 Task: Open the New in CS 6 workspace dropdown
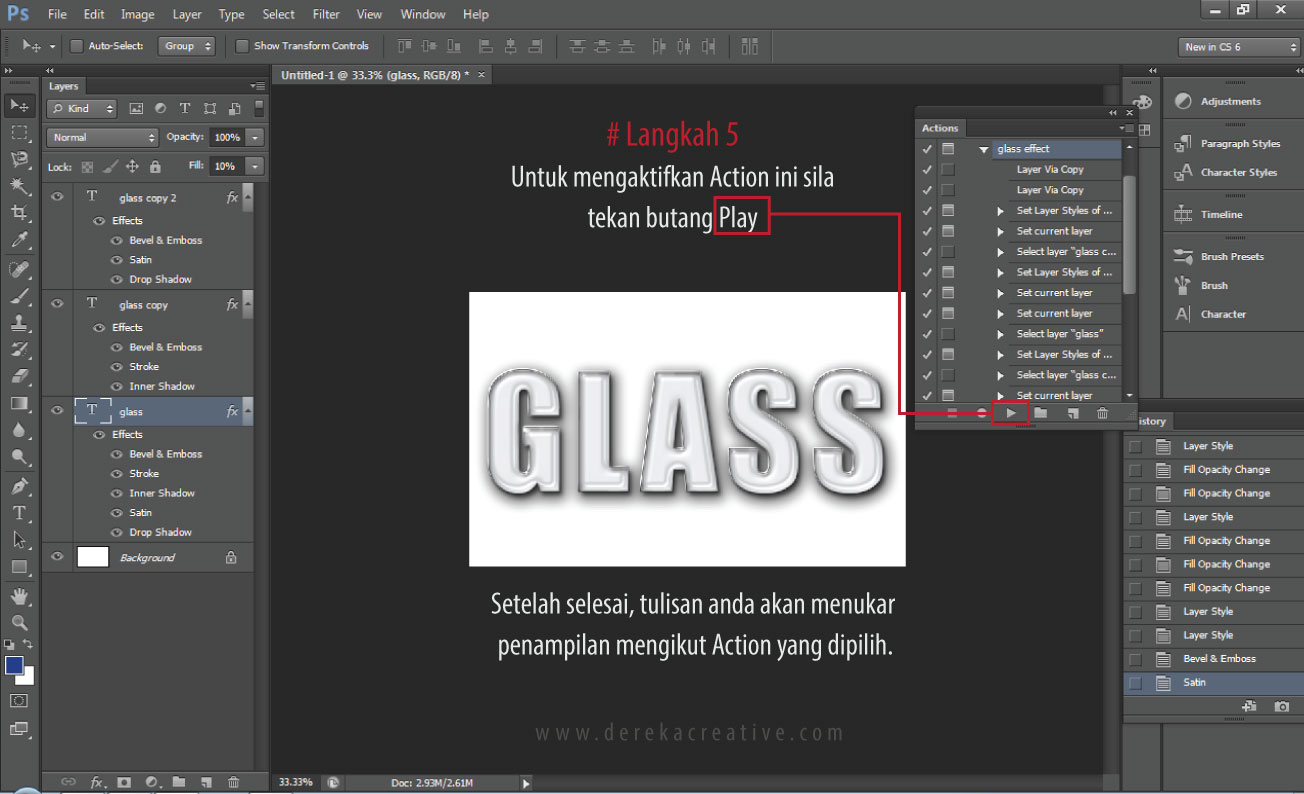click(1239, 47)
